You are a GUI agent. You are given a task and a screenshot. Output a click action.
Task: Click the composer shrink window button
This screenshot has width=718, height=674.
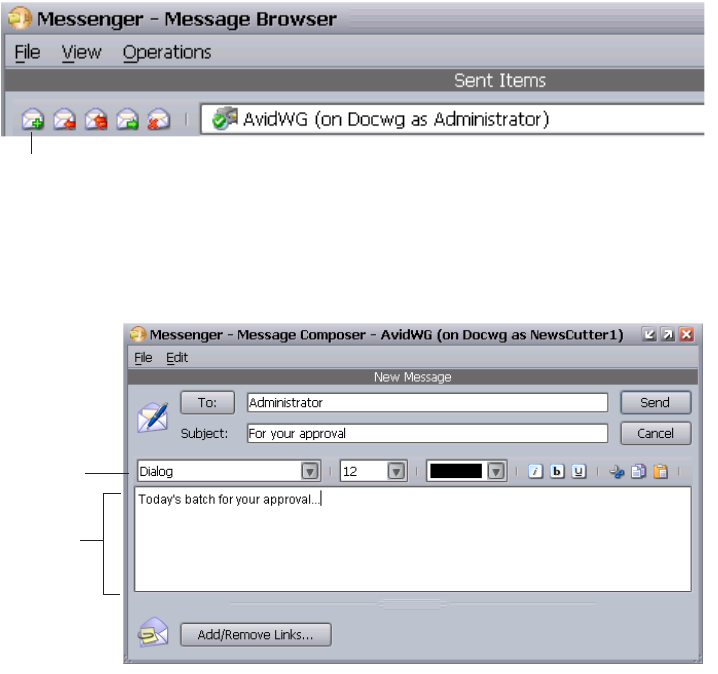[x=649, y=334]
